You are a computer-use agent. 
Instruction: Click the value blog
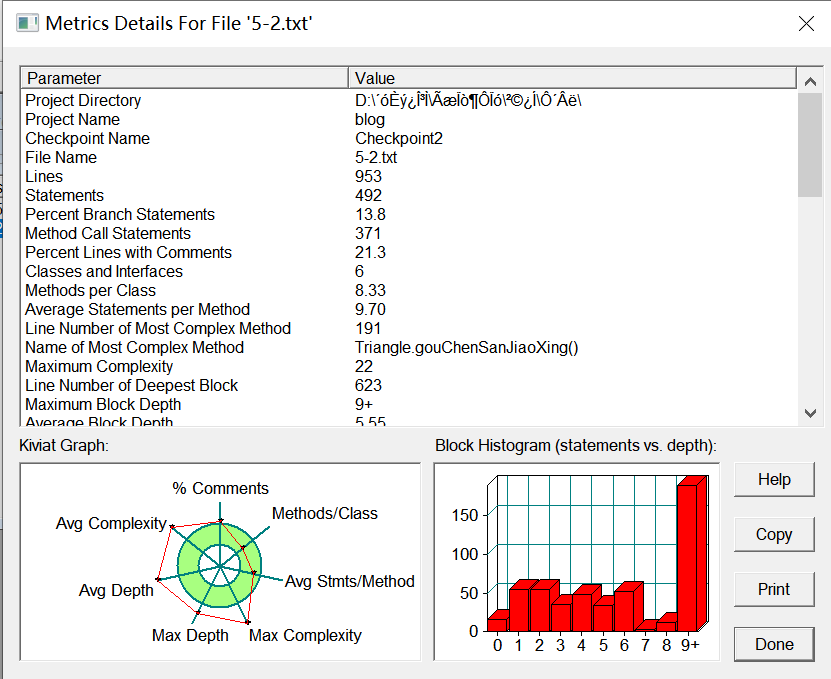[x=370, y=120]
